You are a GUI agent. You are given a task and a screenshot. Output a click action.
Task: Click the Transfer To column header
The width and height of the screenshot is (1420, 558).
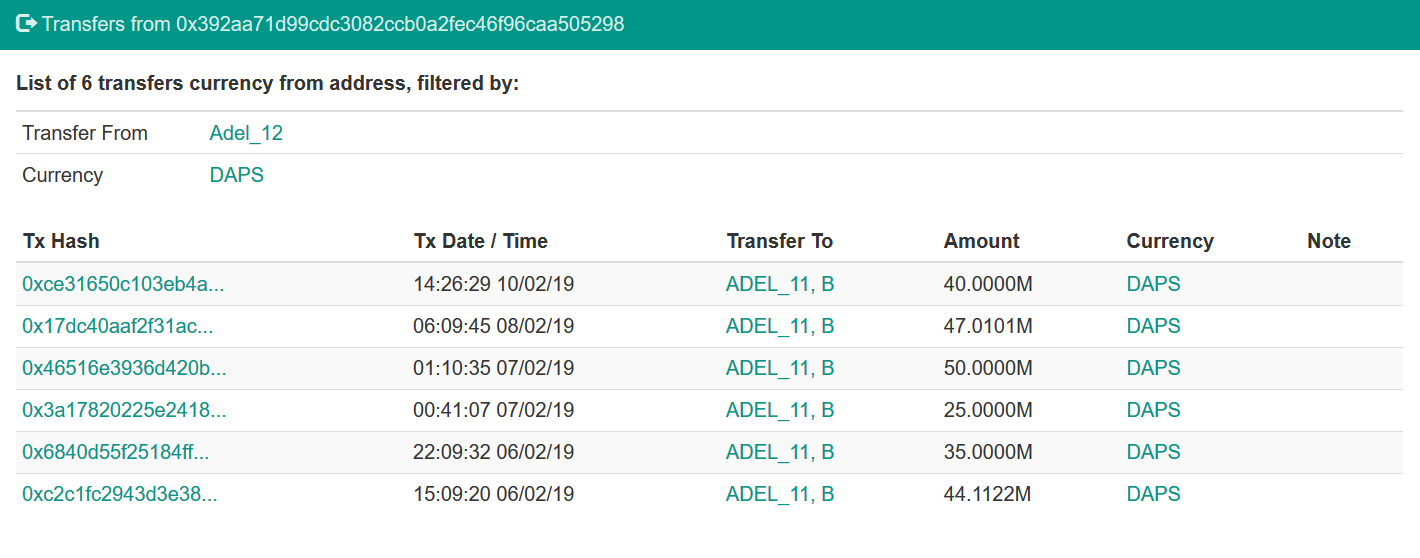coord(780,241)
